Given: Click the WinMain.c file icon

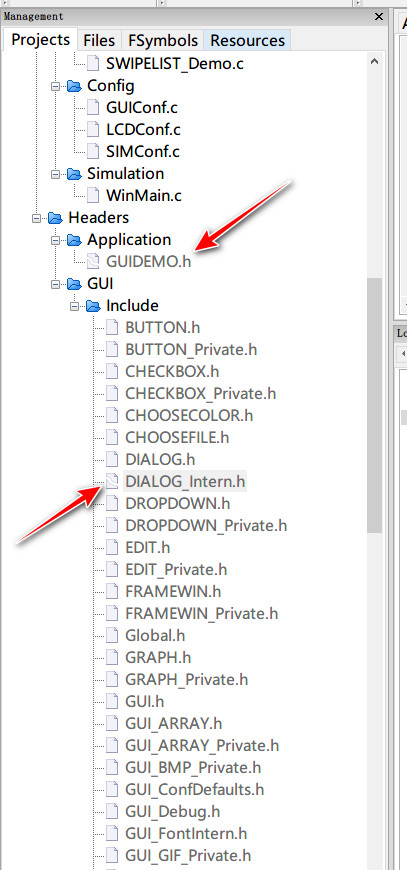Looking at the screenshot, I should pos(93,195).
